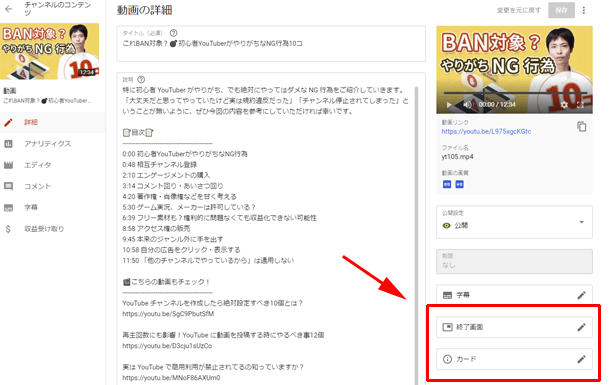Click the line '0:48 相互チャンネル登録'
The image size is (610, 385).
[x=160, y=164]
